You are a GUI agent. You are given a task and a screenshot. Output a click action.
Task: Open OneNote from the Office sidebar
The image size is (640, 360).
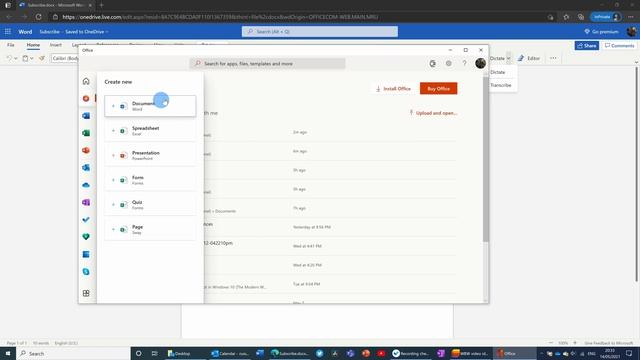86,202
